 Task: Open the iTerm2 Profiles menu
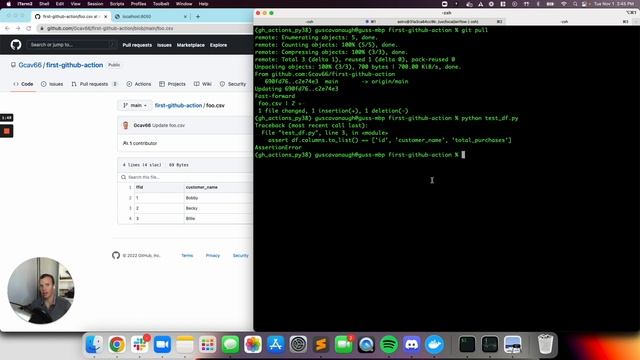coord(138,4)
